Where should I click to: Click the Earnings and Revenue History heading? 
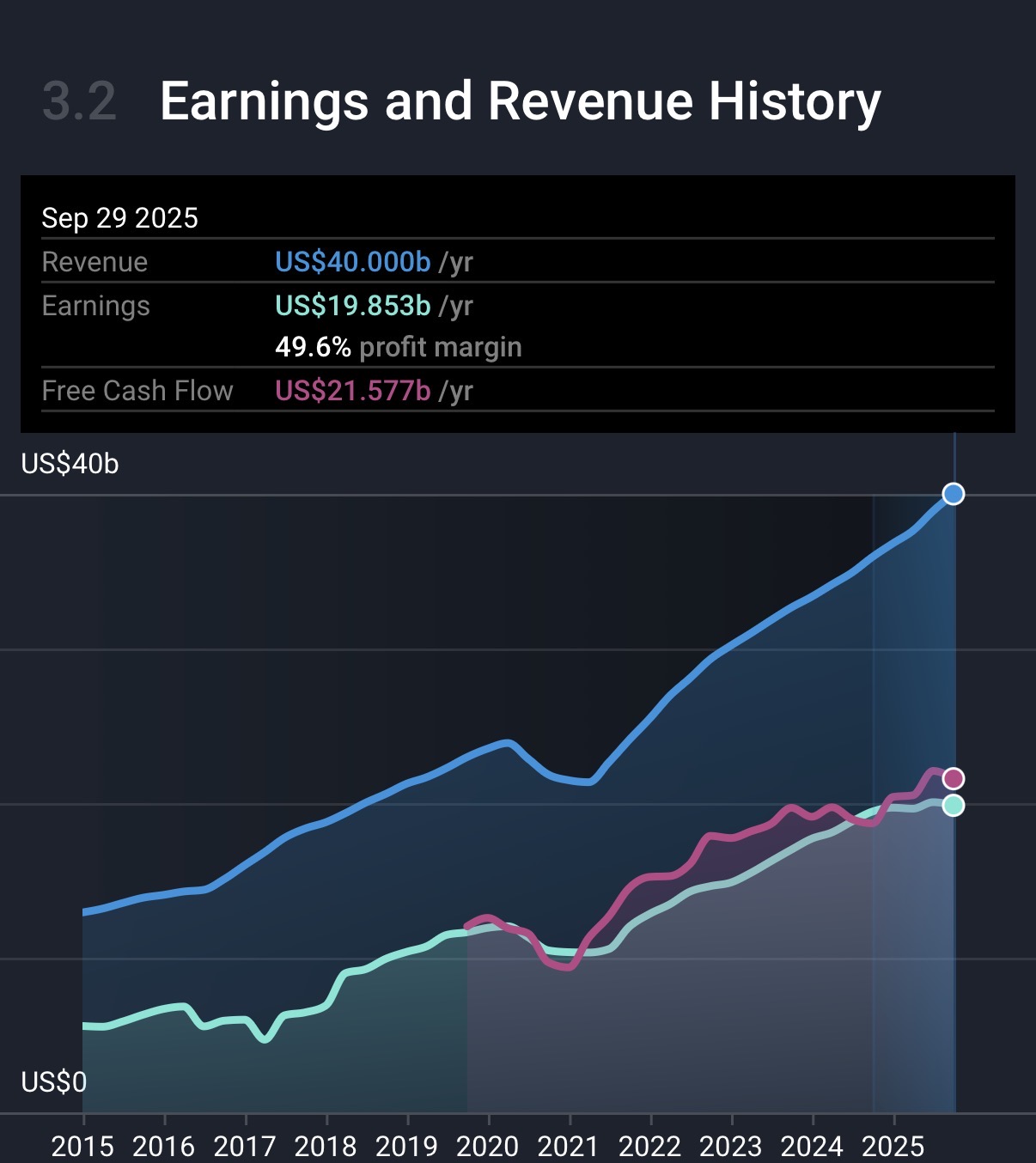click(520, 101)
